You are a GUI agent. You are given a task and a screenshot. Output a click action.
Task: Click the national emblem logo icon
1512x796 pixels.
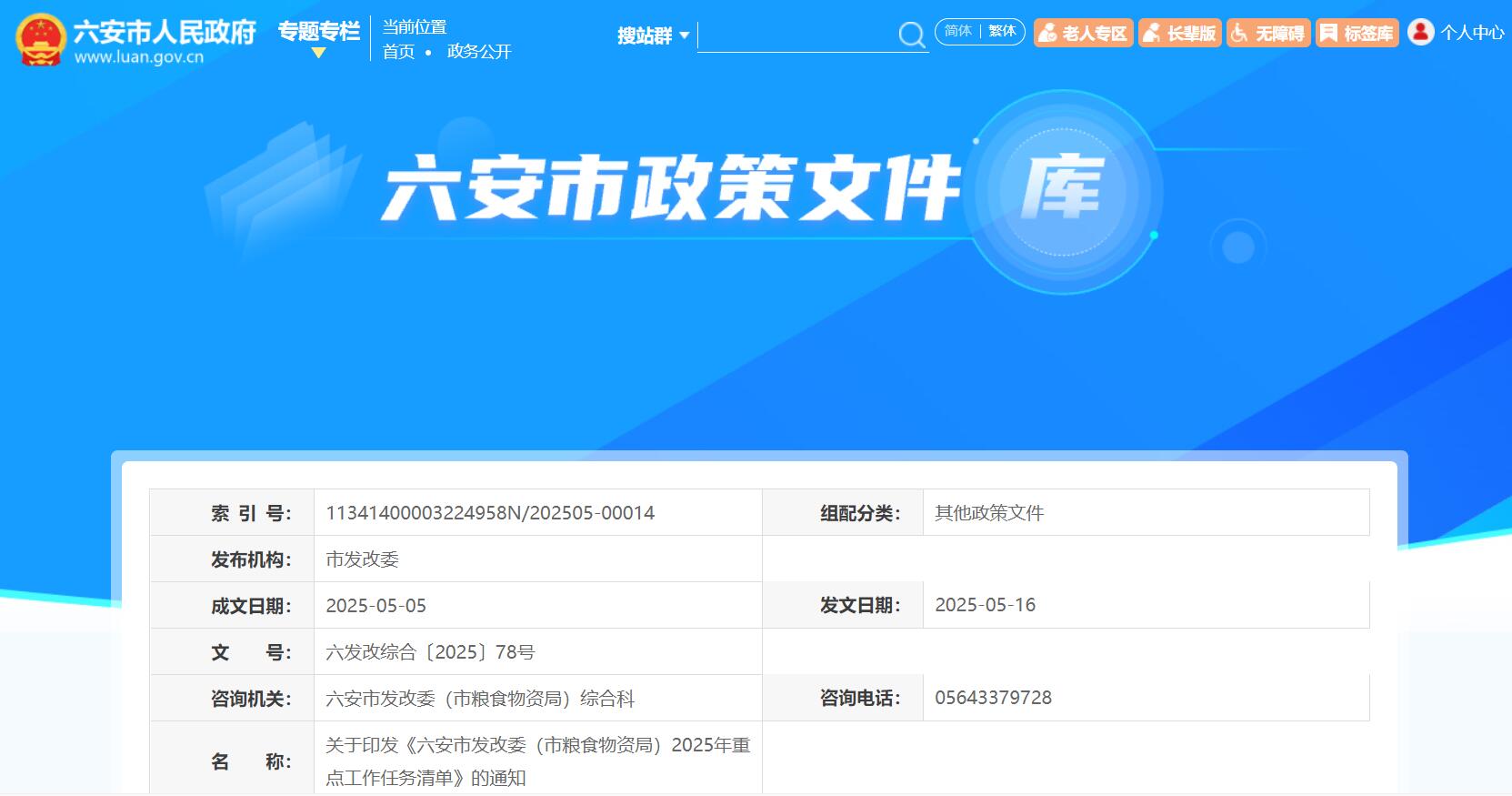40,40
